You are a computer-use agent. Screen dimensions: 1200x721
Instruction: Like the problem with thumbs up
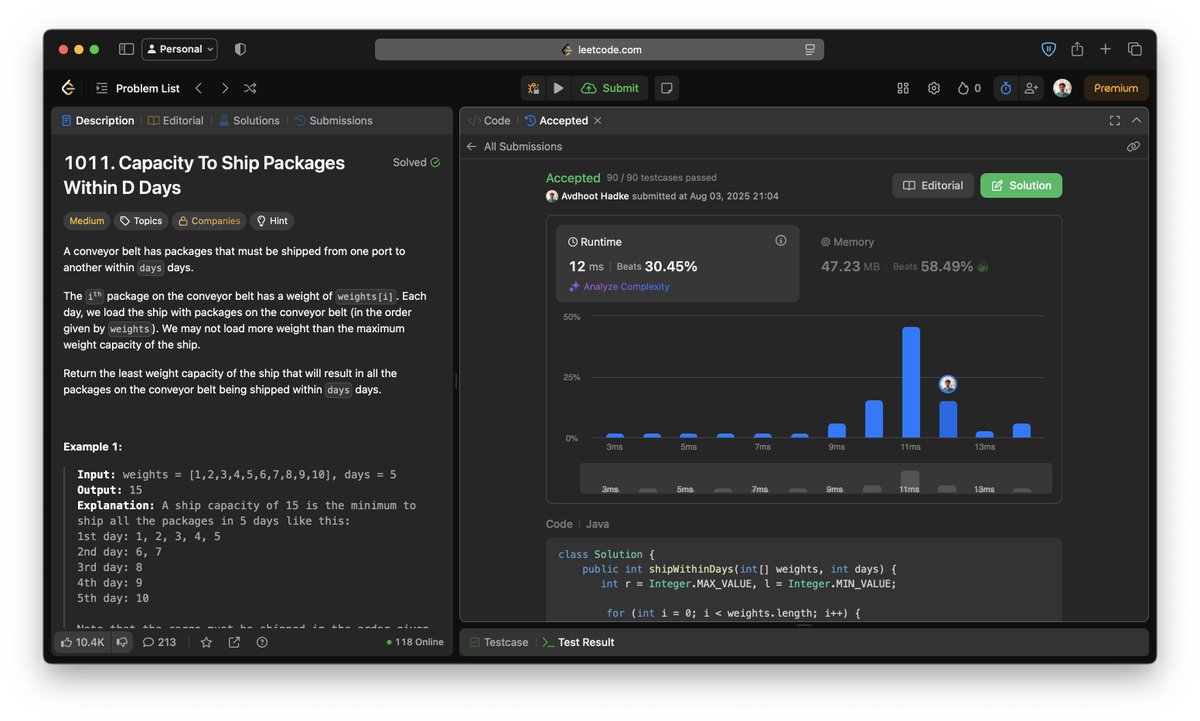click(x=82, y=642)
